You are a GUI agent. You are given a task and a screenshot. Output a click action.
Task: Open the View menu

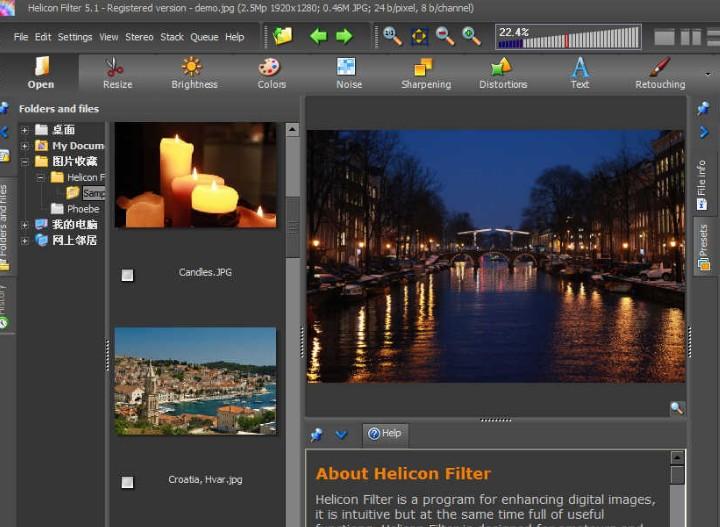[109, 37]
